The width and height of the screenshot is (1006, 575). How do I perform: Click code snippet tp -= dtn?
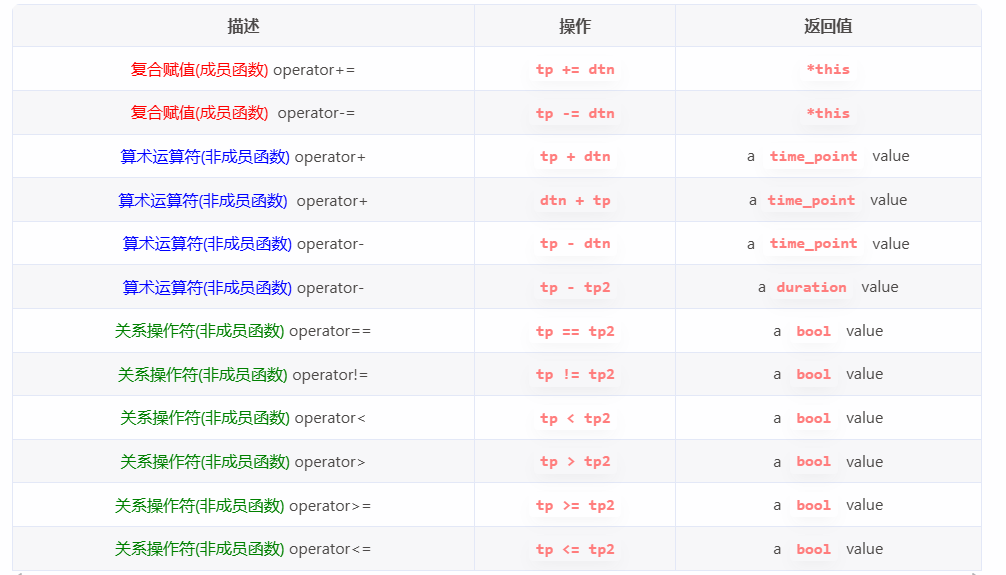575,113
